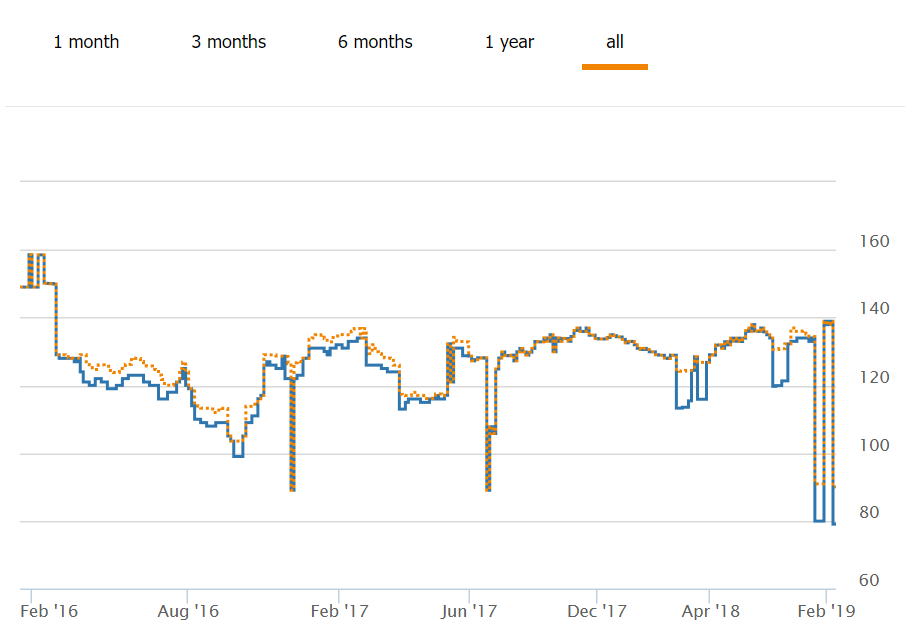Click the 100 price axis label
905x625 pixels.
(x=875, y=445)
